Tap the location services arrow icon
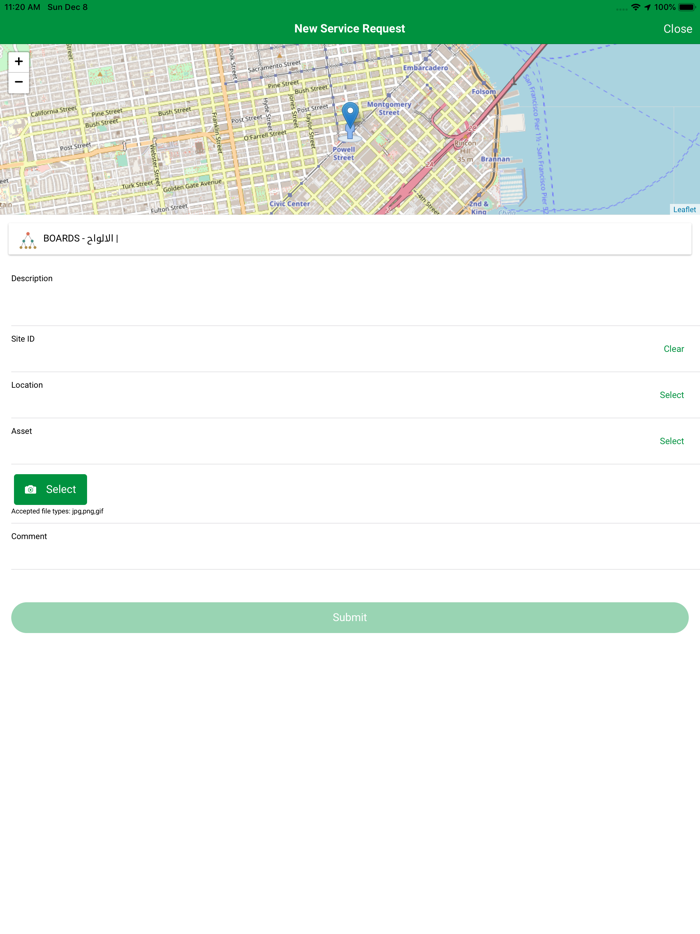The image size is (700, 934). coord(647,7)
